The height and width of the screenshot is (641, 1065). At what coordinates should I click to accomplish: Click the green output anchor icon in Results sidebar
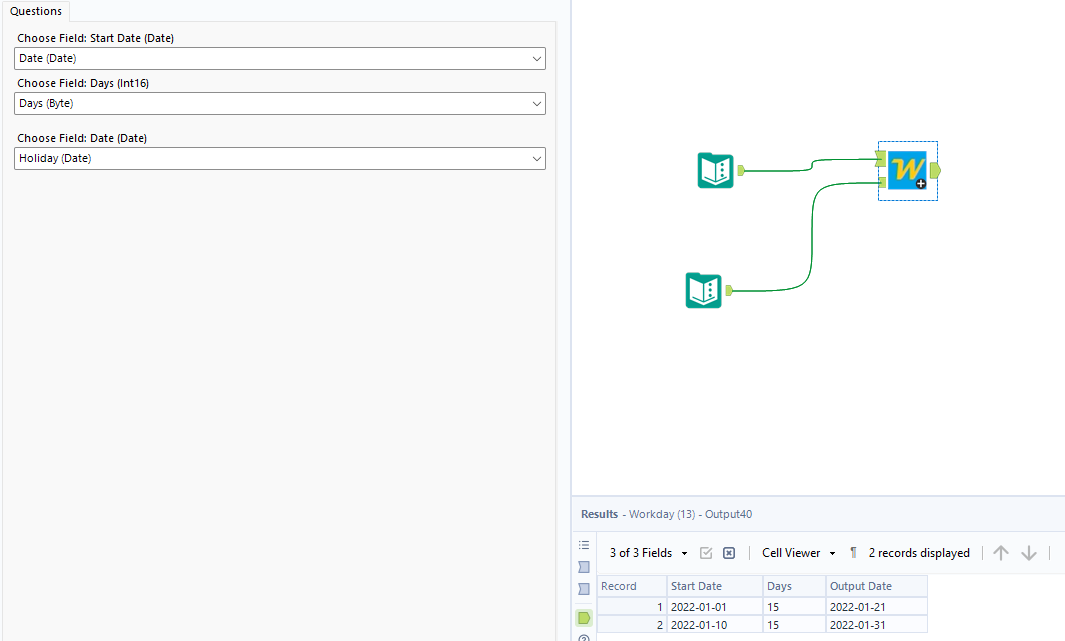(584, 617)
